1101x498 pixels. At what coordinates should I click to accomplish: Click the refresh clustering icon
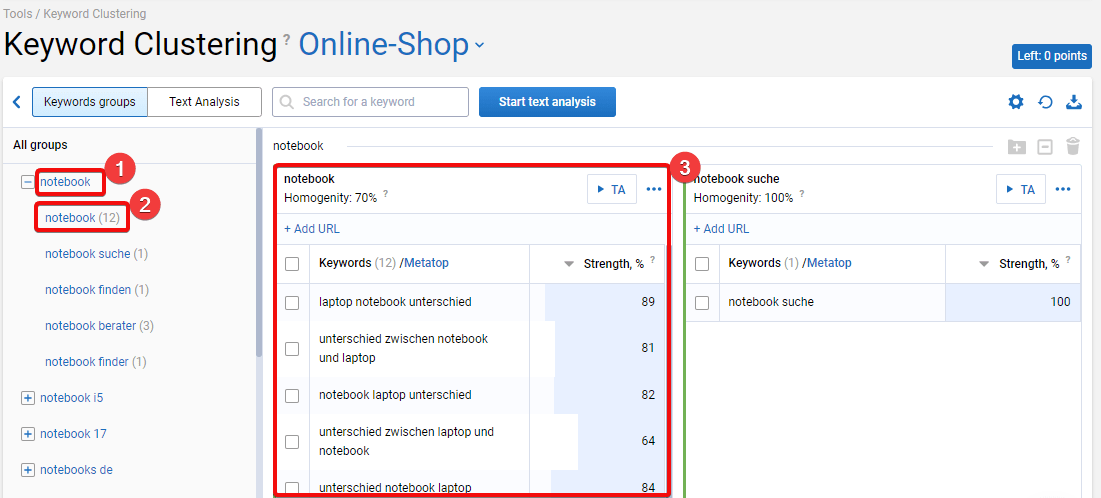1046,103
